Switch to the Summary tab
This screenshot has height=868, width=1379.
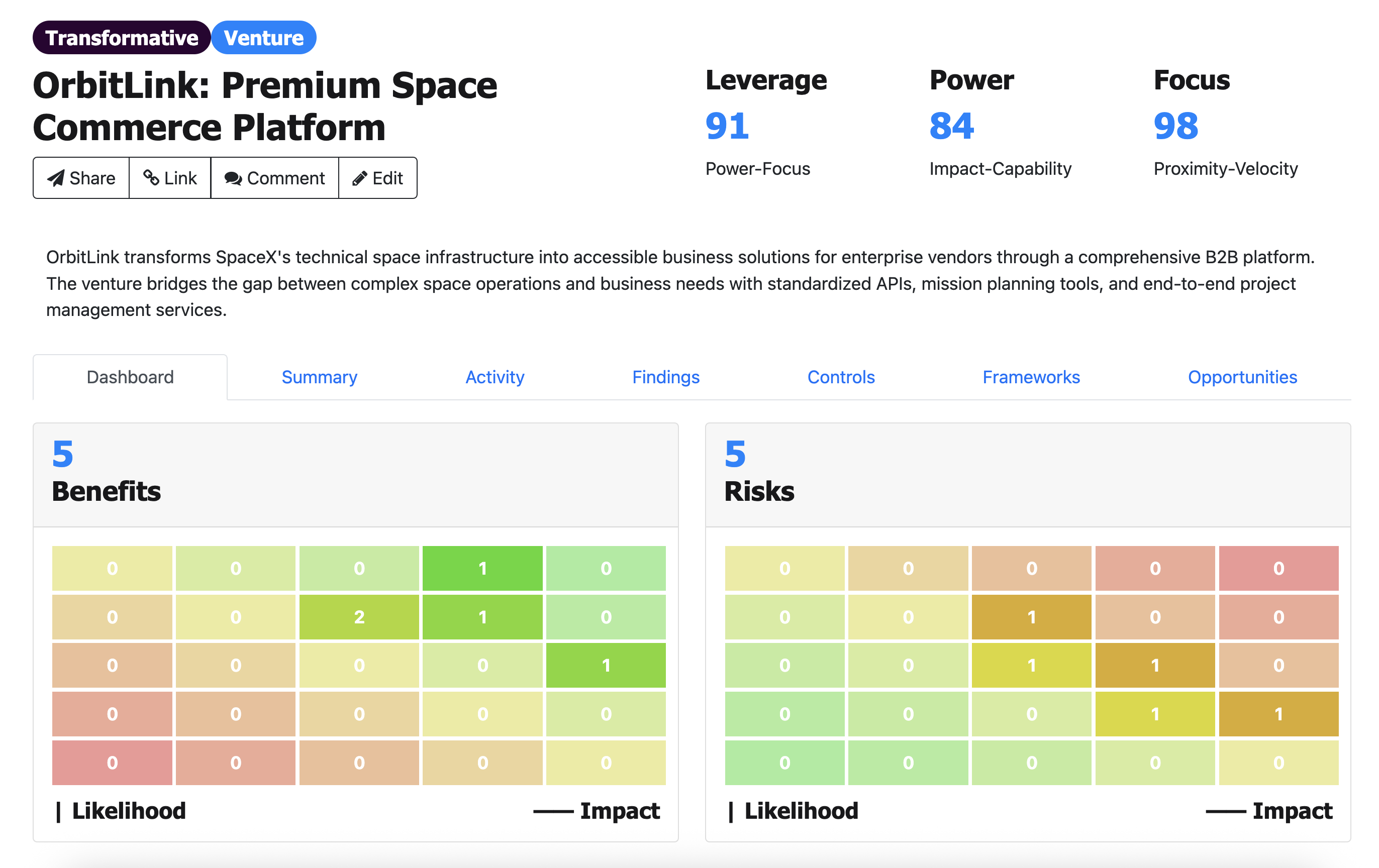pyautogui.click(x=320, y=377)
